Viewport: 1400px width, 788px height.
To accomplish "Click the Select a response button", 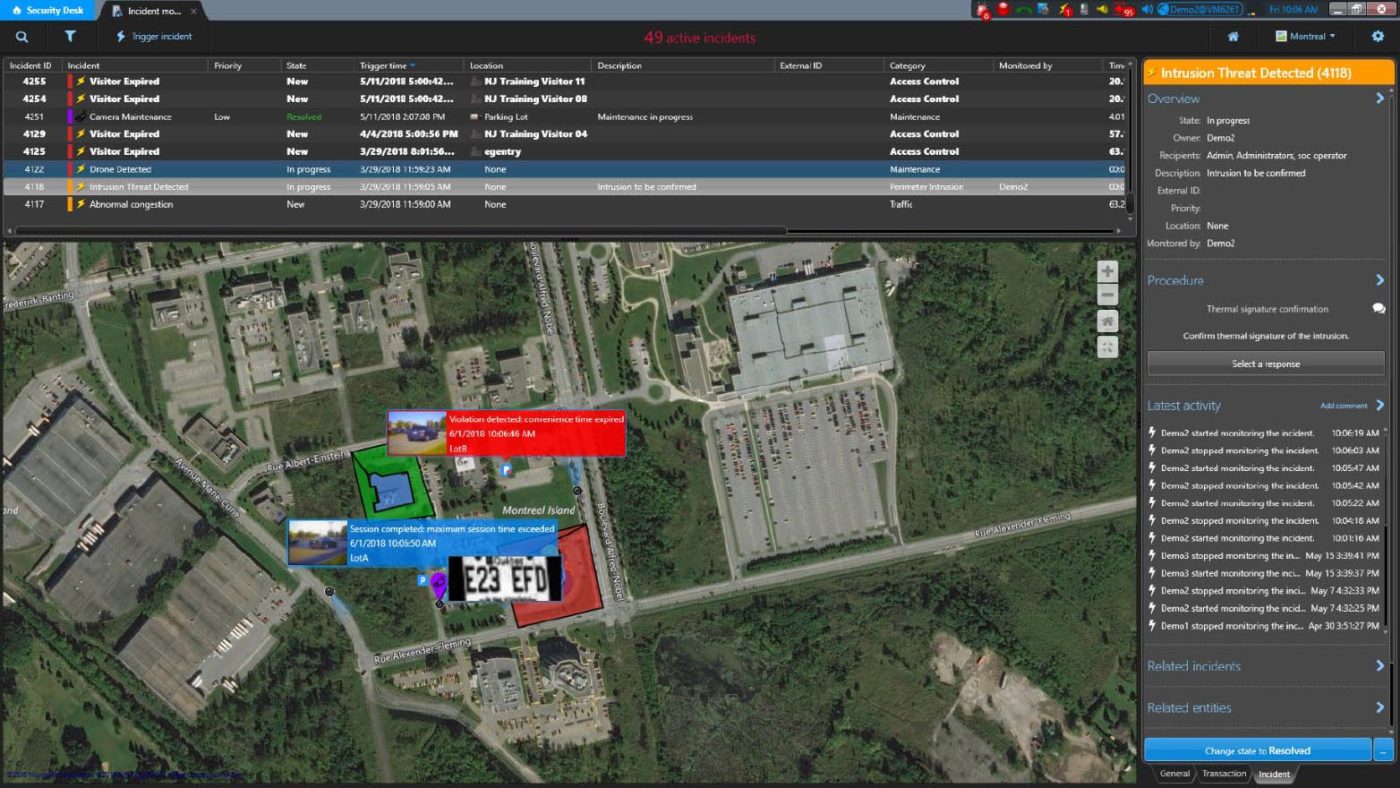I will click(x=1266, y=363).
